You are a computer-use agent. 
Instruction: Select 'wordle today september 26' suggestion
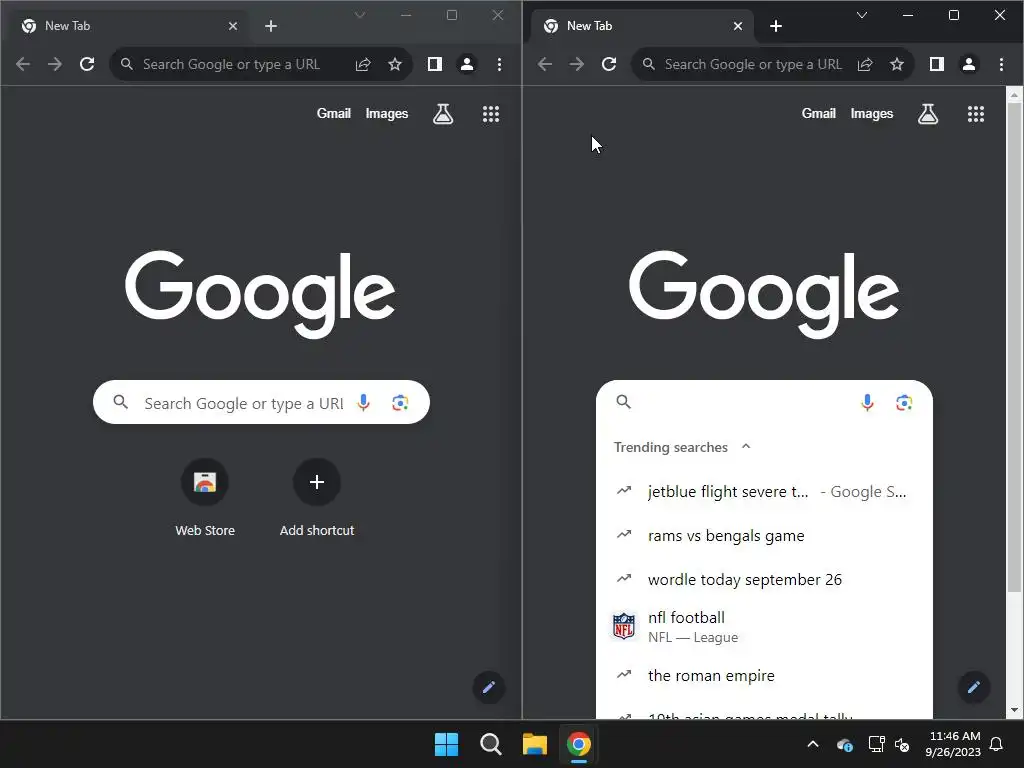coord(764,579)
